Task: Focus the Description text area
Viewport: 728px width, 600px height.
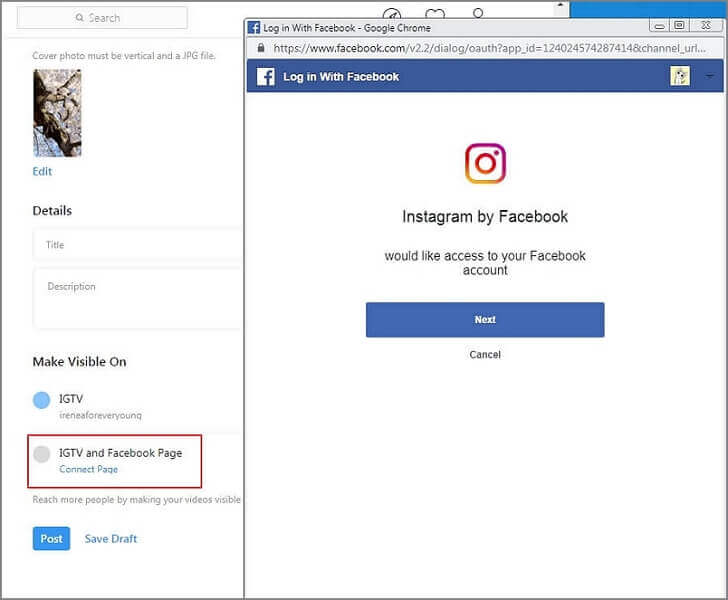Action: click(137, 298)
